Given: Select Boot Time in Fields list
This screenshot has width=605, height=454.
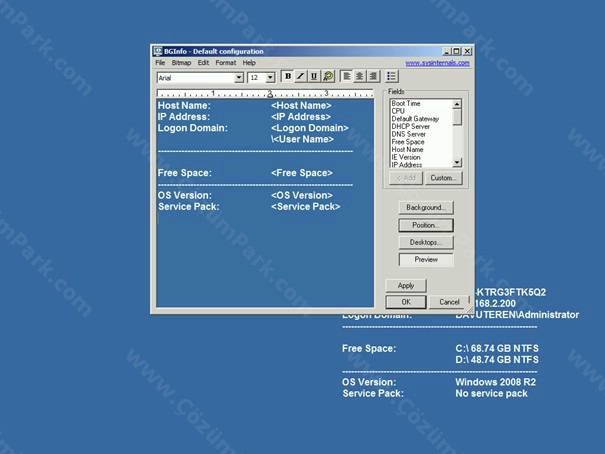Looking at the screenshot, I should click(406, 103).
